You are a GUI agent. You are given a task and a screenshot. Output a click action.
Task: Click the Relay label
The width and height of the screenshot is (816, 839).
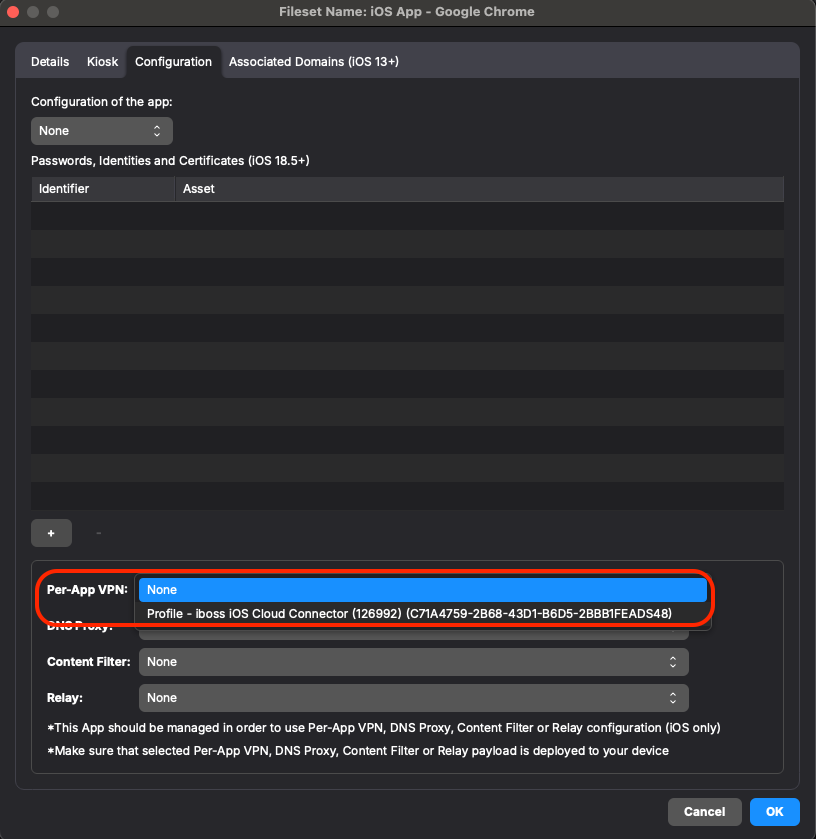coord(65,698)
